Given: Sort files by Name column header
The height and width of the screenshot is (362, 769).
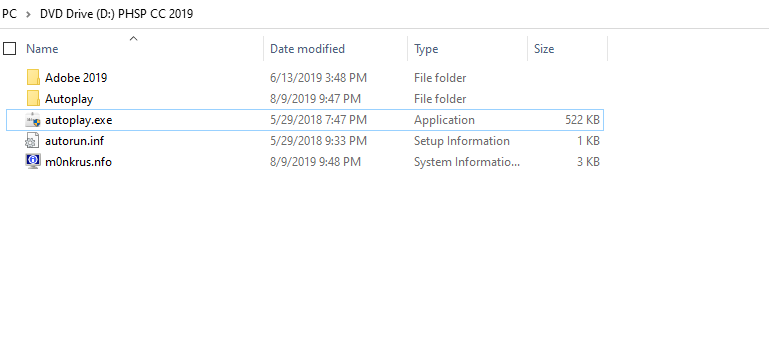Looking at the screenshot, I should (x=42, y=49).
